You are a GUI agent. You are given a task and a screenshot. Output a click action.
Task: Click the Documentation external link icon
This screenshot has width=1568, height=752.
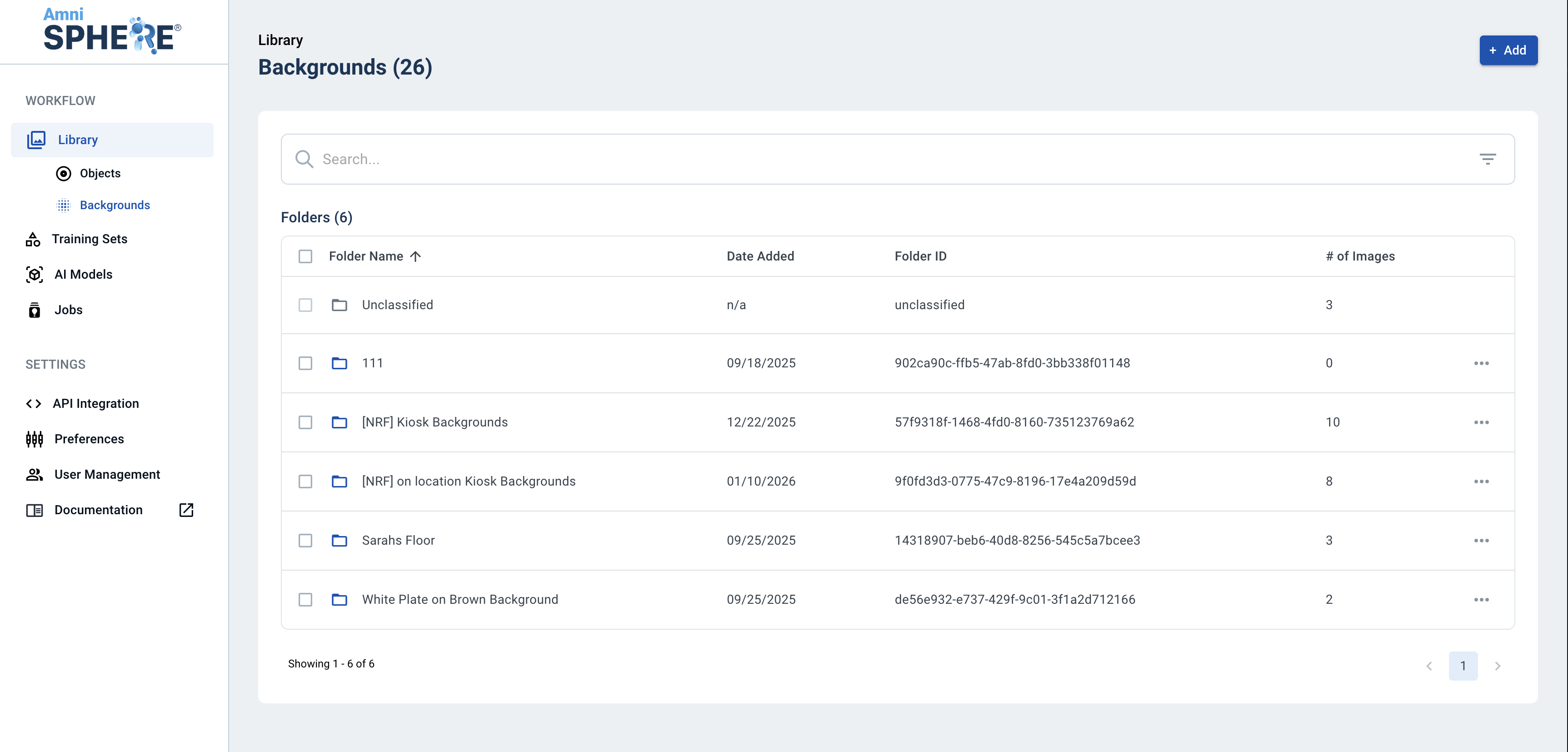pos(186,510)
